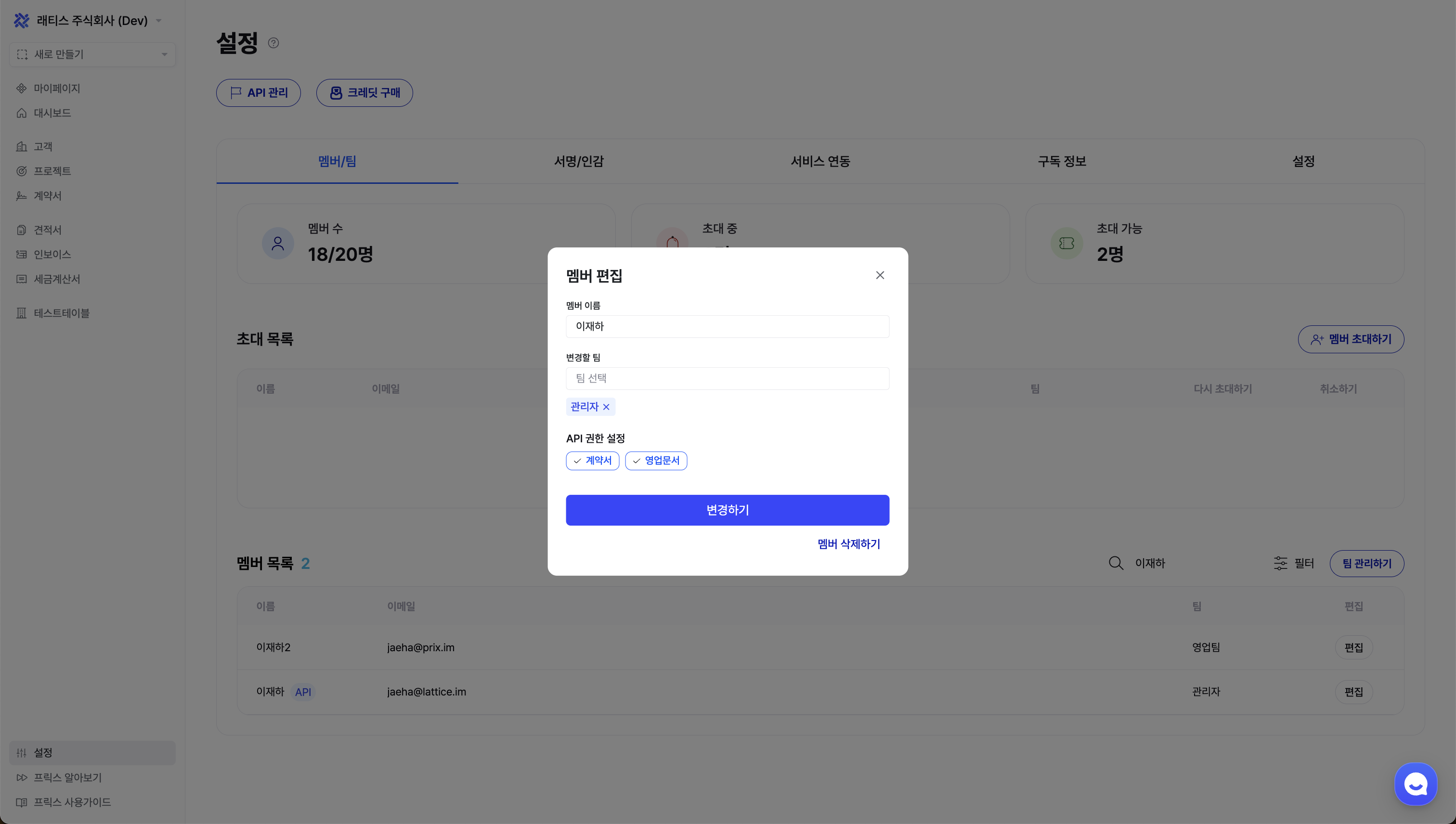Open the 테스트테이블 sidebar icon
The height and width of the screenshot is (824, 1456).
tap(22, 312)
